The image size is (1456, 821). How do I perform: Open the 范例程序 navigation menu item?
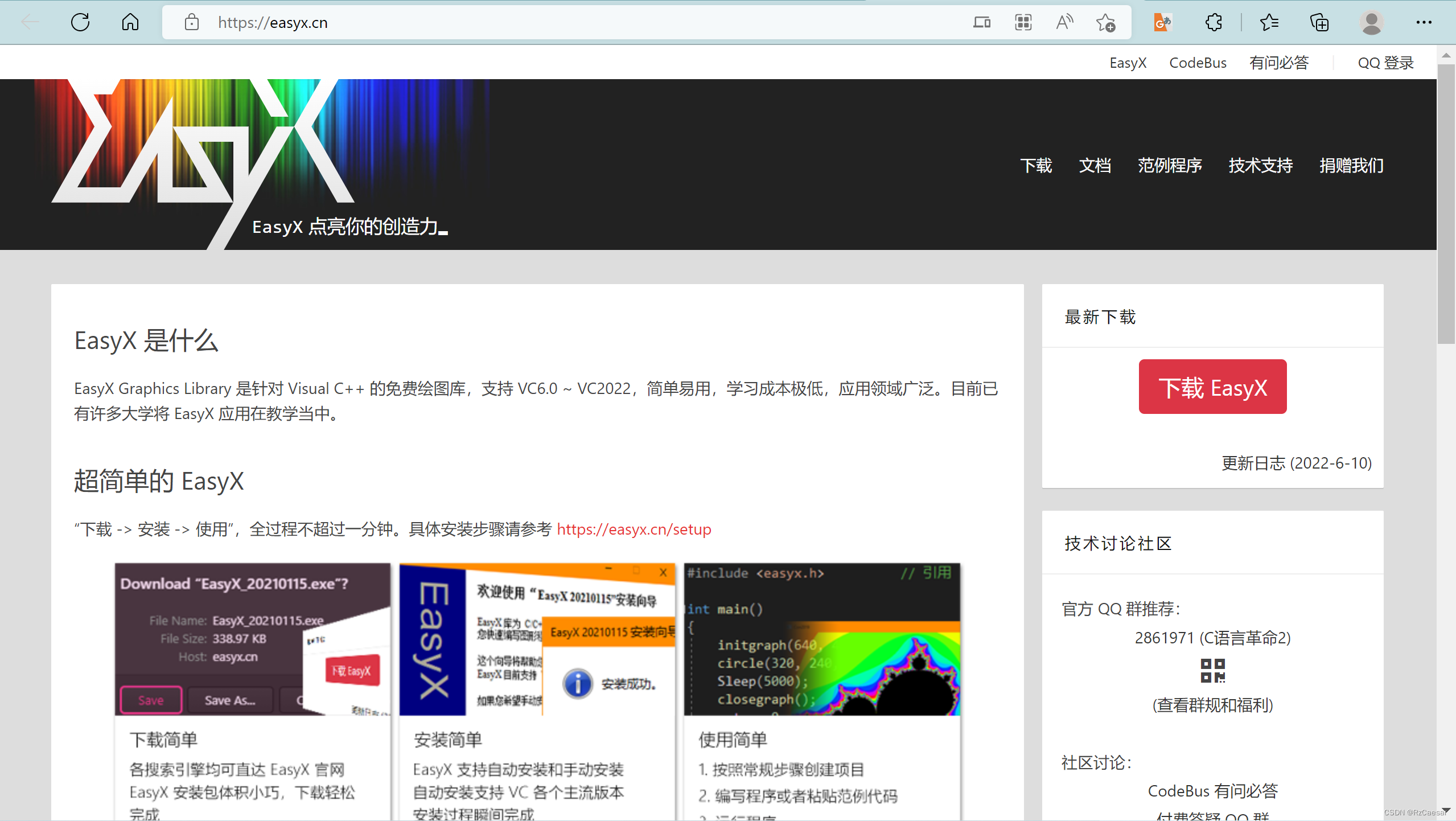(1169, 166)
